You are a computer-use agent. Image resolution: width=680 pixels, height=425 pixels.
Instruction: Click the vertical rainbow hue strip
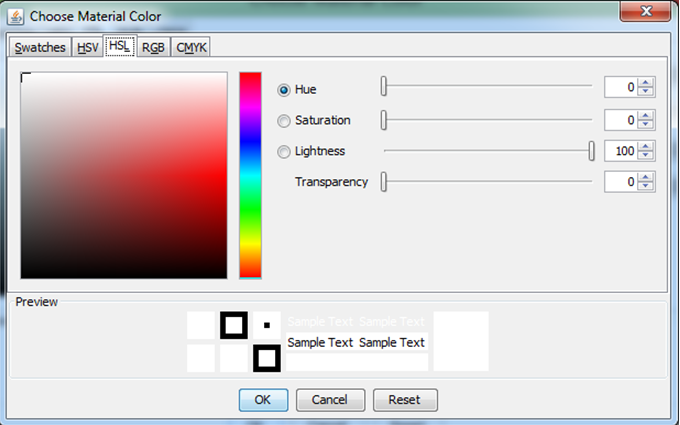coord(250,175)
